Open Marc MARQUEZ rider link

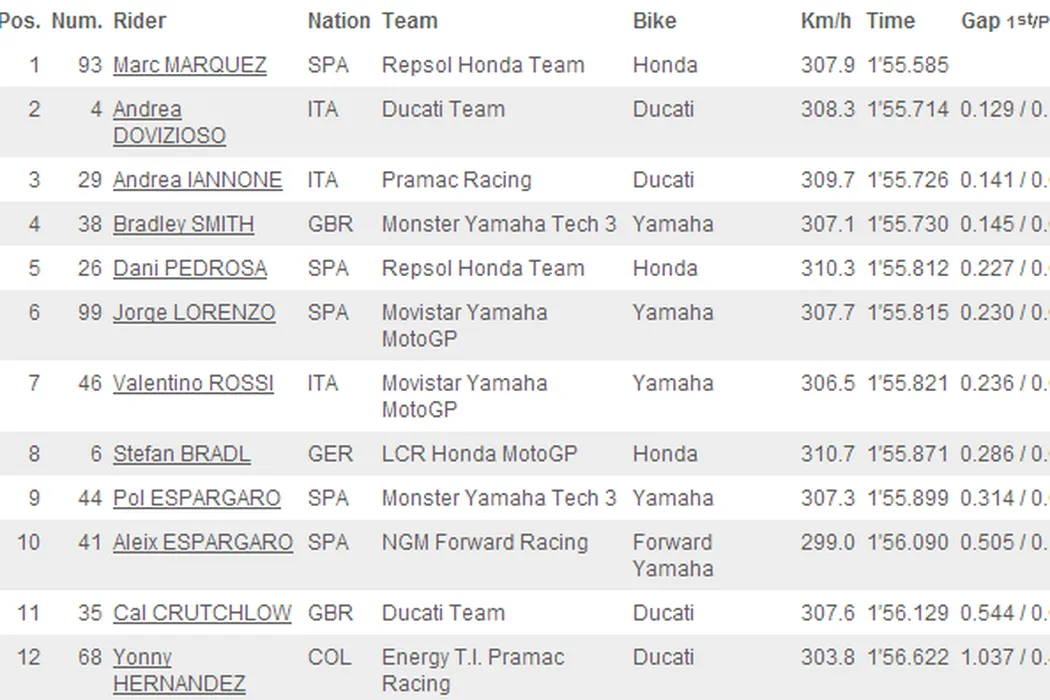point(189,66)
